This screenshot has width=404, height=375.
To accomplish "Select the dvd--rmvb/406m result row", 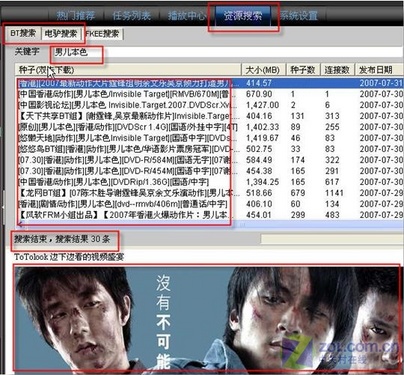I will click(x=210, y=204).
